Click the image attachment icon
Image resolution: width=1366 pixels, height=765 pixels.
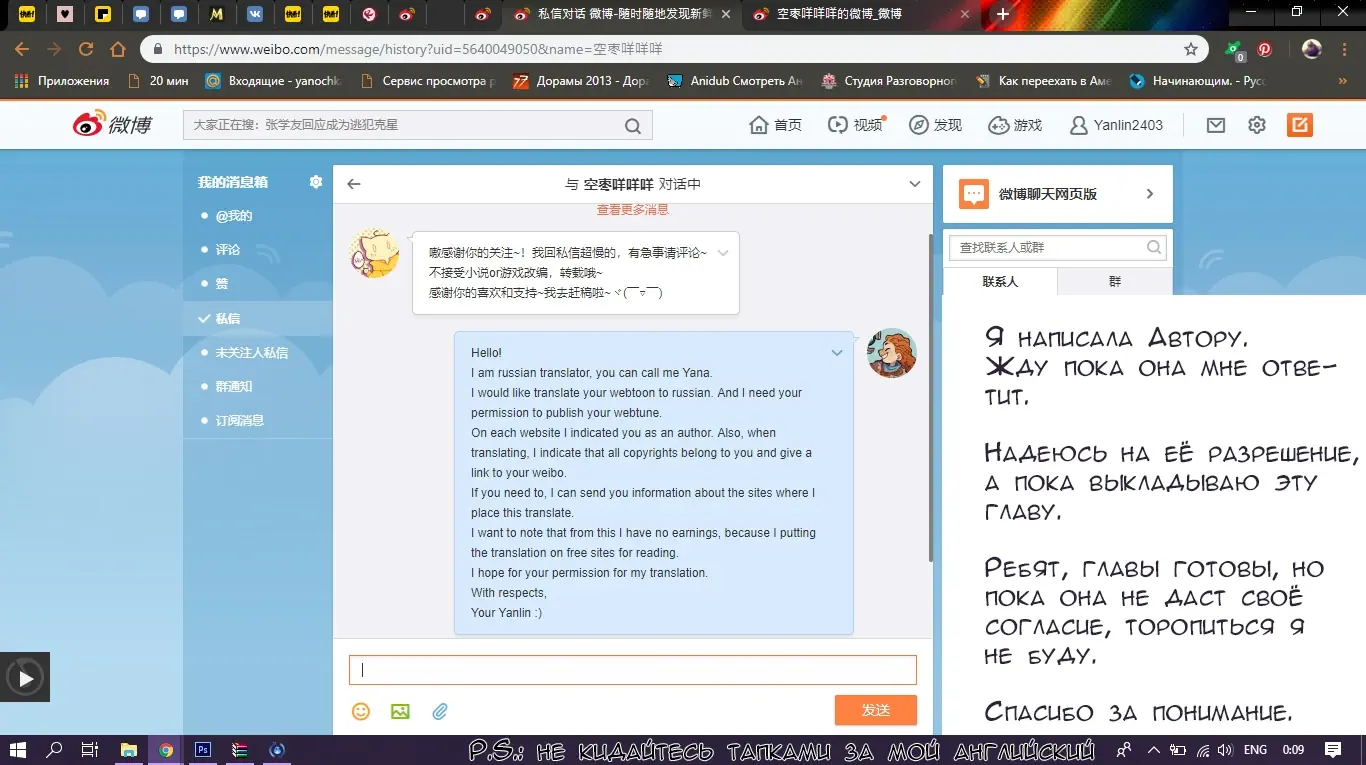coord(400,711)
